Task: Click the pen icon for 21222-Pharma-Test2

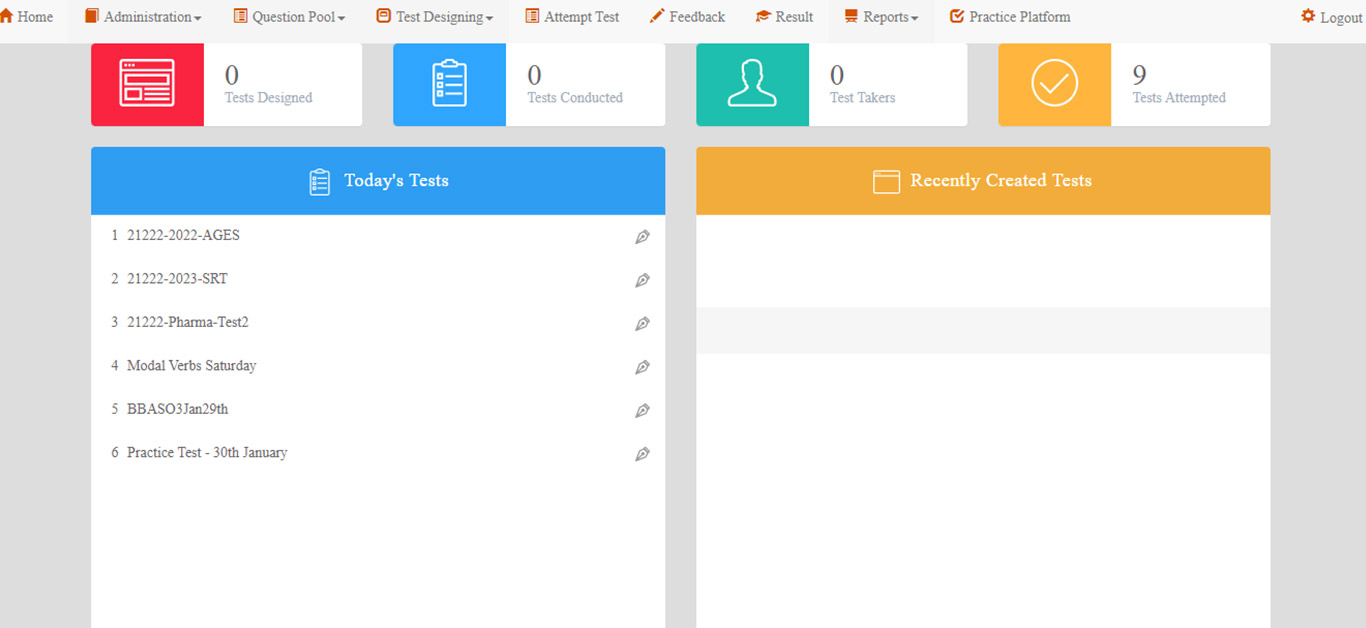Action: (642, 324)
